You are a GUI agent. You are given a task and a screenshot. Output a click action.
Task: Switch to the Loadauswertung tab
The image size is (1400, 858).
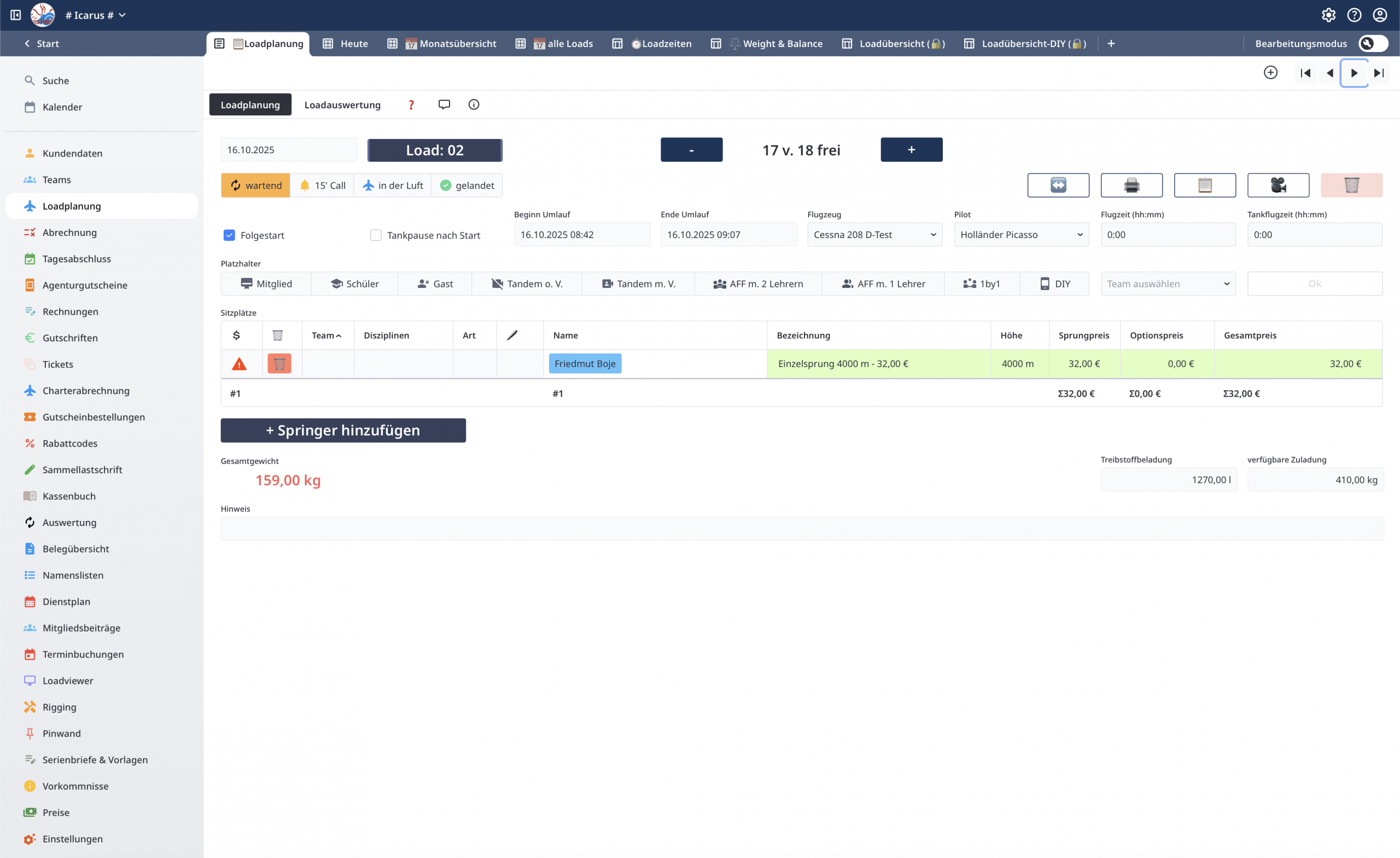coord(342,105)
